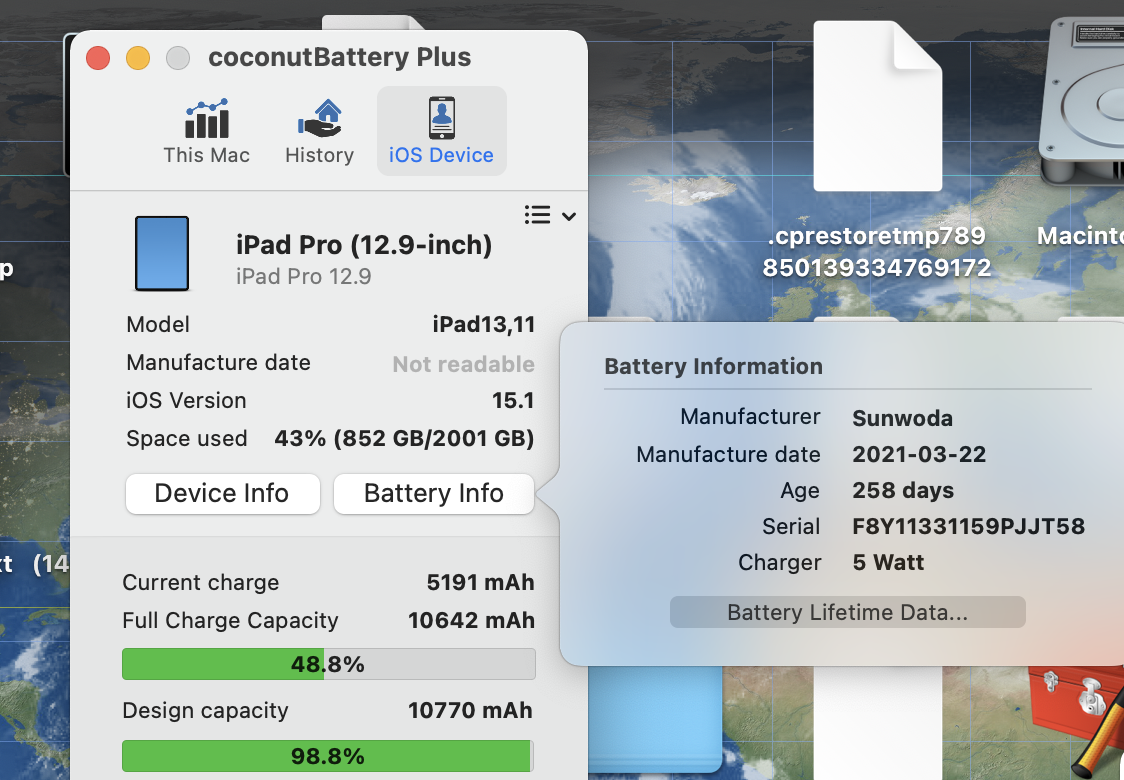
Task: Click the Battery Info button
Action: pyautogui.click(x=434, y=493)
